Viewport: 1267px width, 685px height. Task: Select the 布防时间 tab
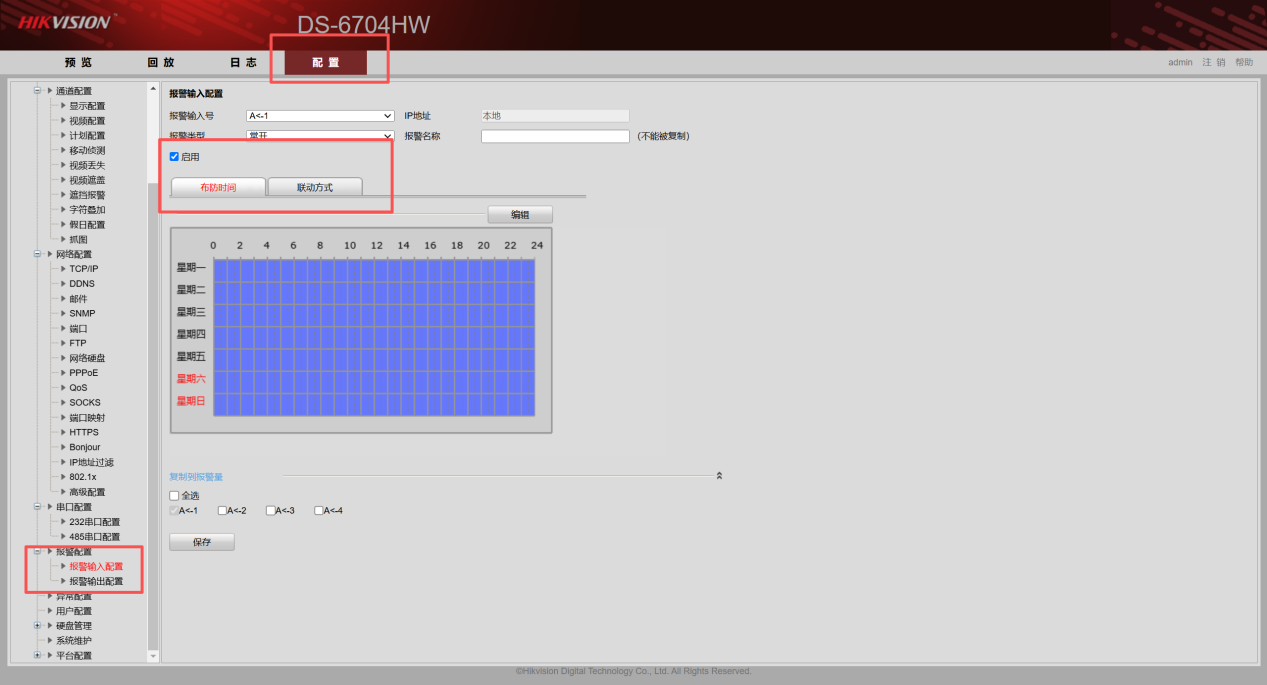point(218,188)
